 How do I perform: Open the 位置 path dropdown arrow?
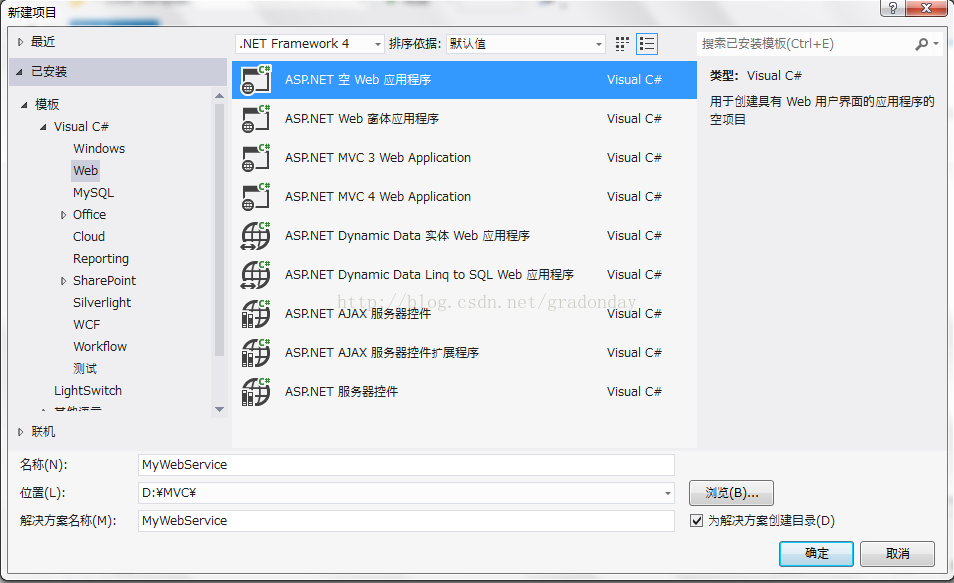(667, 493)
